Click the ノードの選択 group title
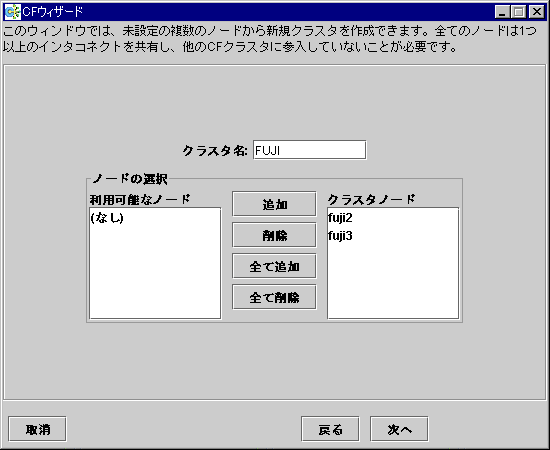550x450 pixels. tap(130, 179)
